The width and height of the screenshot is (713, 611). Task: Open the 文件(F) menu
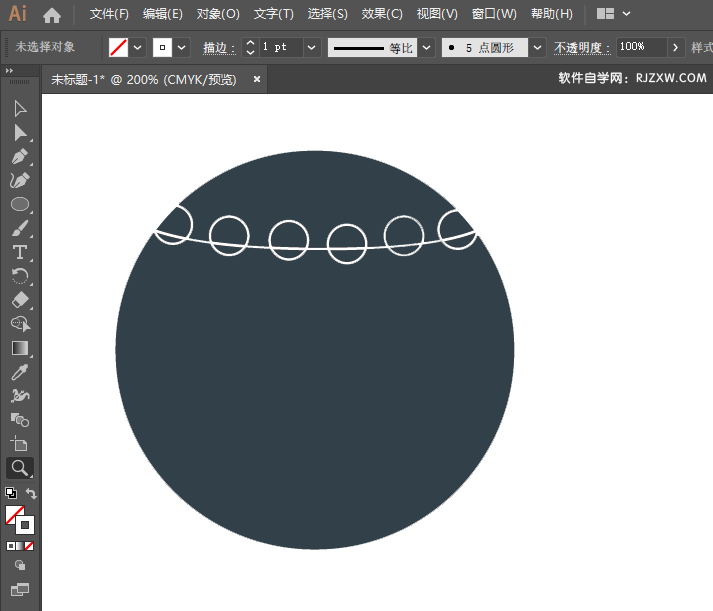pos(109,14)
